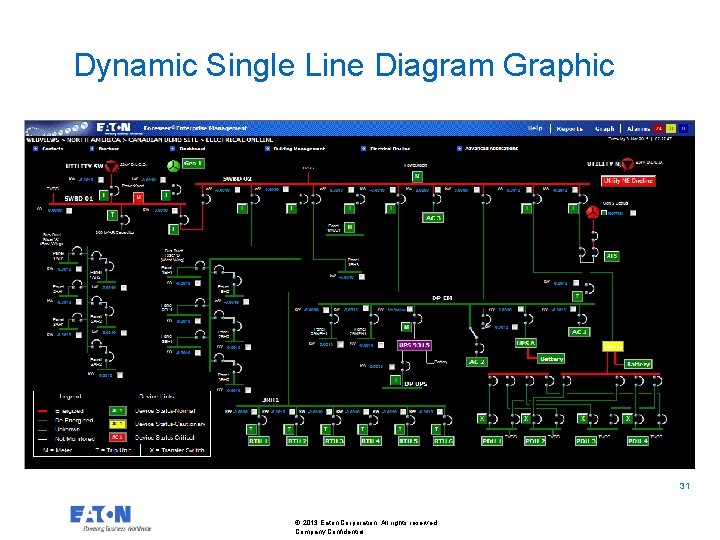
Task: Open the ATS device box
Action: (611, 256)
